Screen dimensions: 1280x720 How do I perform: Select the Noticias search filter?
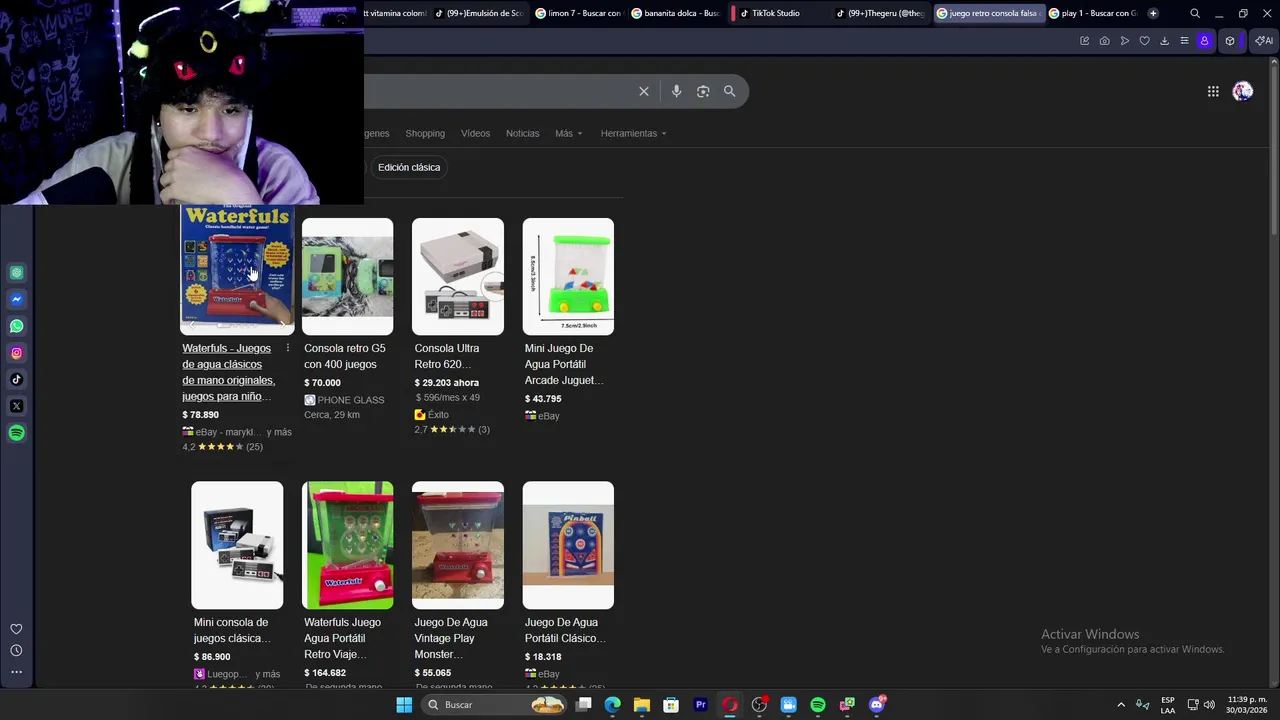pos(522,133)
